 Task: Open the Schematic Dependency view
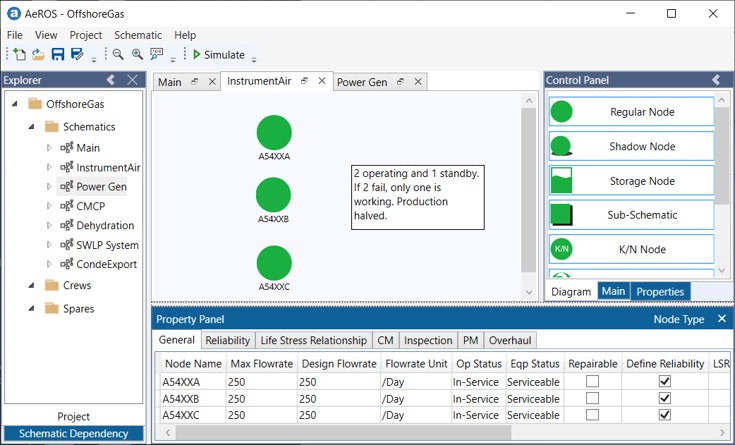pos(73,434)
